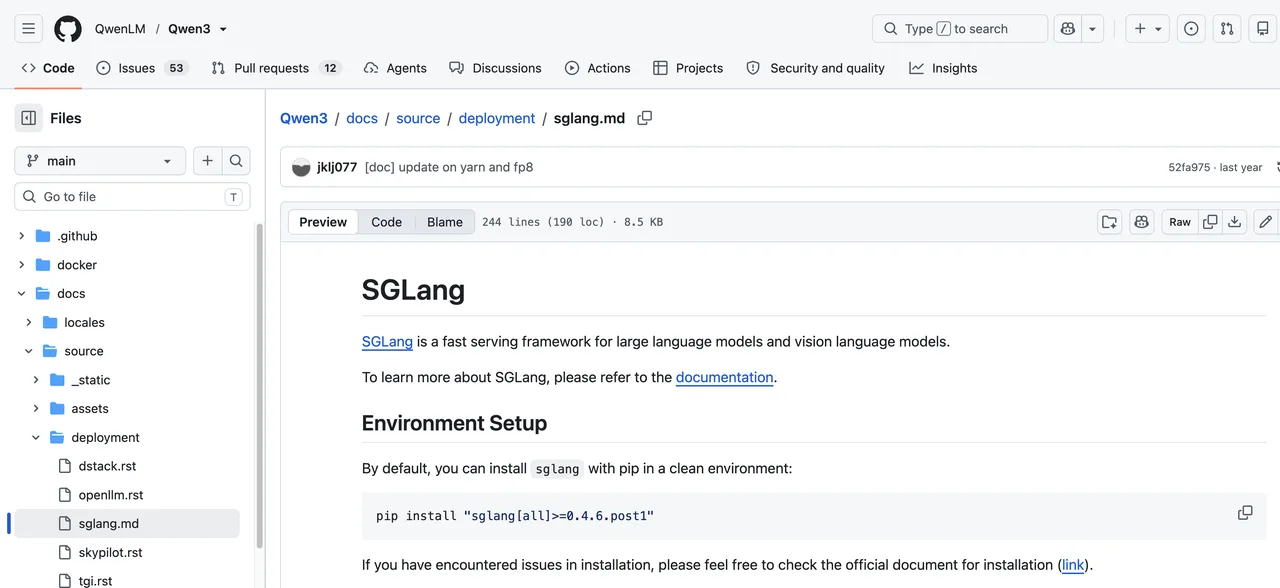Collapse the Files side panel

(29, 118)
